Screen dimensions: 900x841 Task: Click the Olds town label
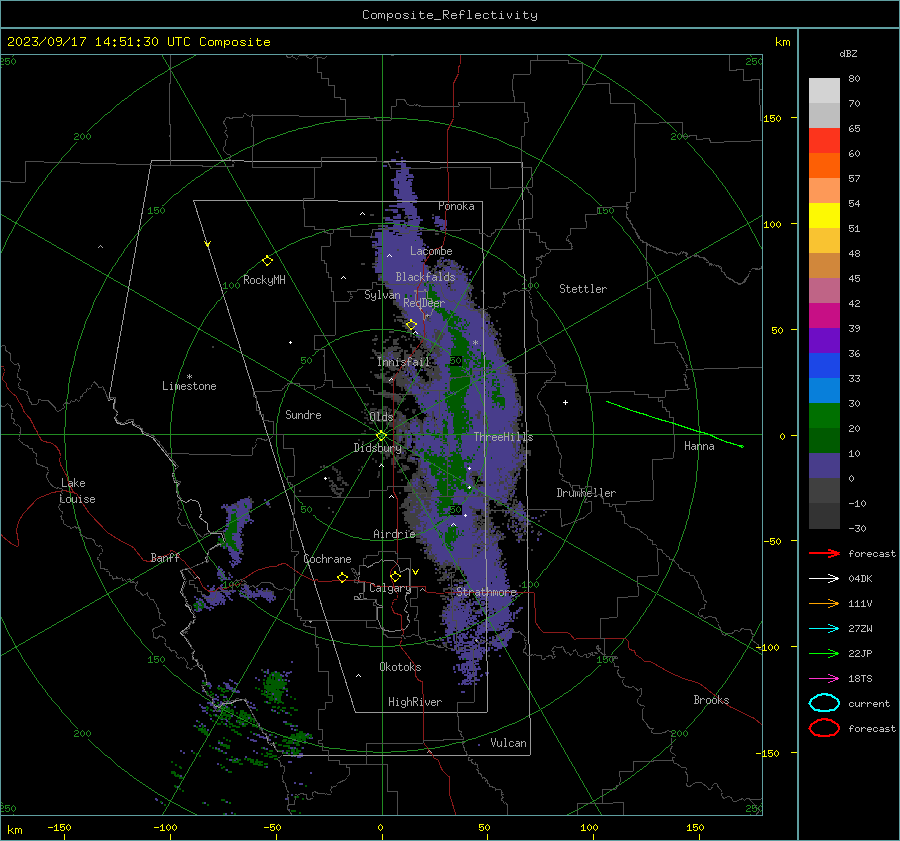(x=381, y=417)
